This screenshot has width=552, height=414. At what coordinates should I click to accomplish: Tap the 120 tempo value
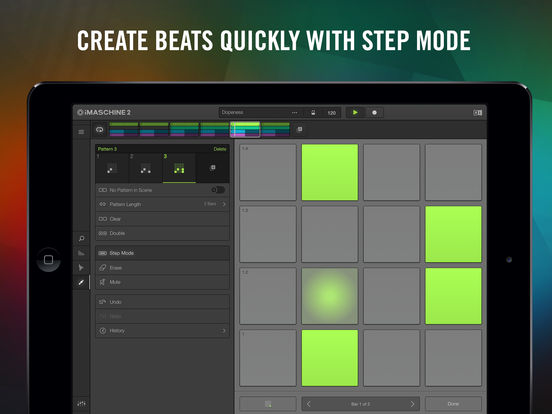tap(332, 113)
